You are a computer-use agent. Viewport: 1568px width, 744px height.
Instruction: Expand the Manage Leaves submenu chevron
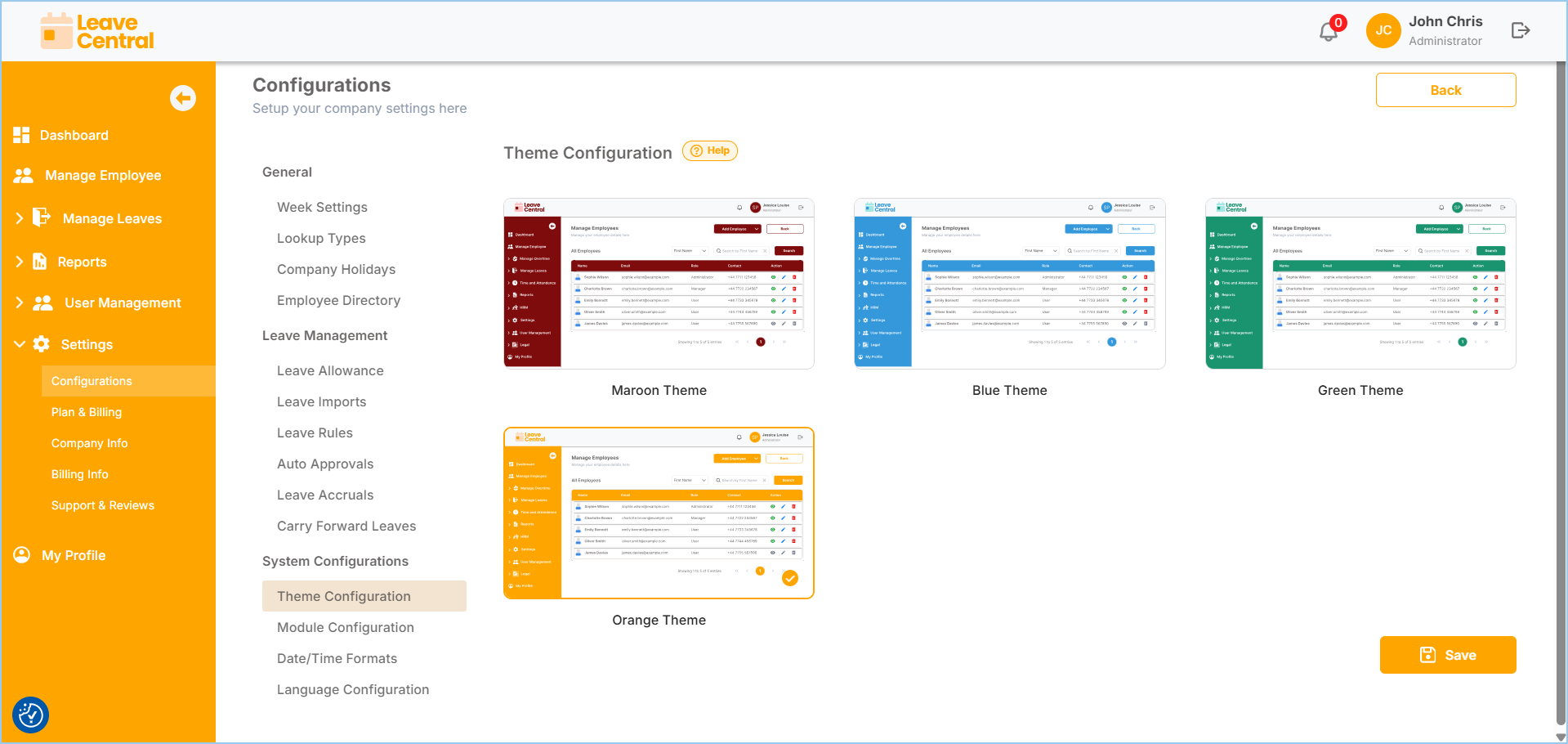tap(19, 218)
